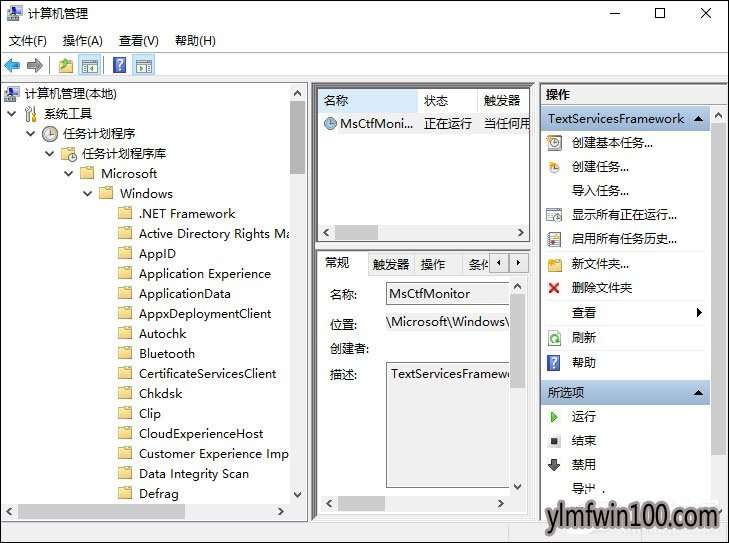
Task: Click the green 刷新 icon
Action: 554,338
